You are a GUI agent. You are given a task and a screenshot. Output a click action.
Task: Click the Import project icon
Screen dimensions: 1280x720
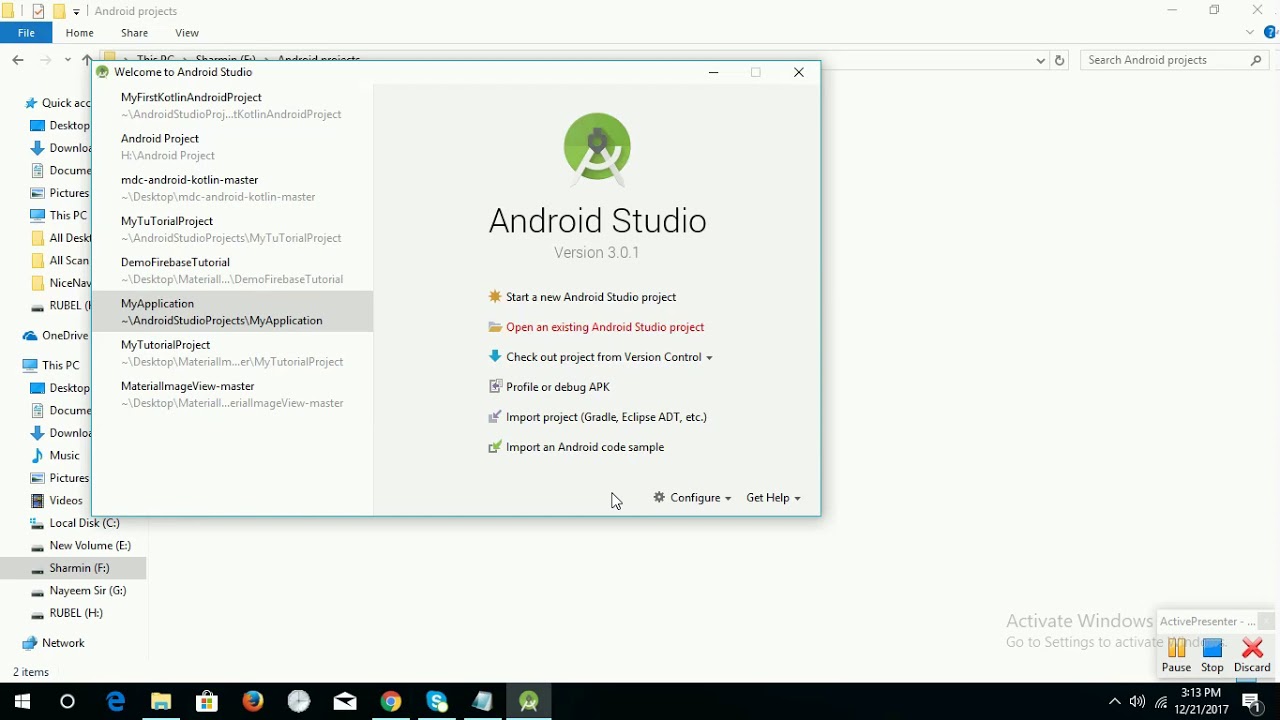tap(494, 417)
